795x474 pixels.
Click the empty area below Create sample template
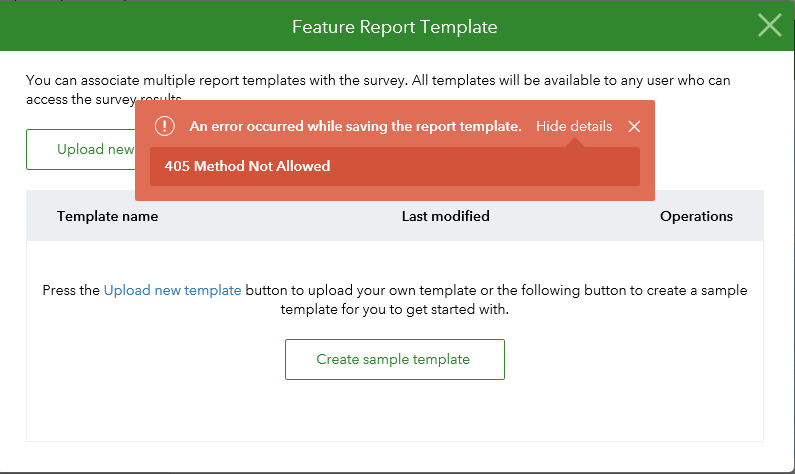pyautogui.click(x=394, y=412)
